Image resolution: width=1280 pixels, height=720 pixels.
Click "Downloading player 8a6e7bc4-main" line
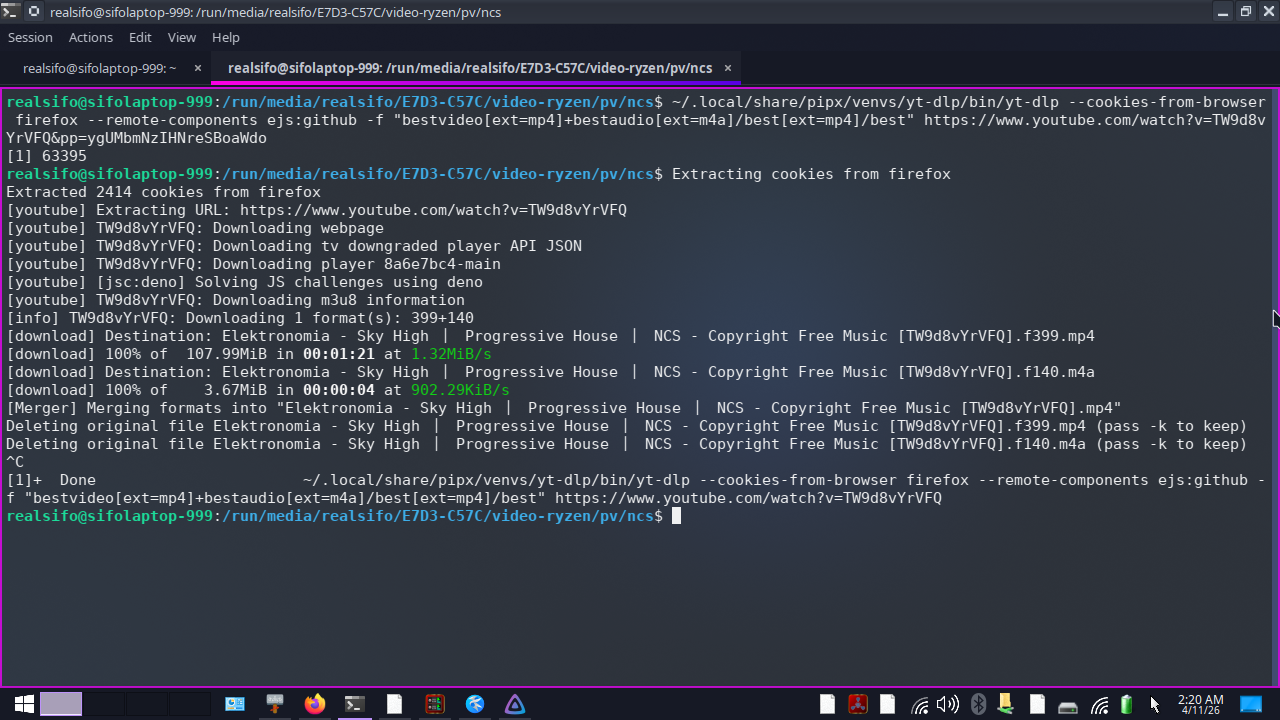(253, 264)
